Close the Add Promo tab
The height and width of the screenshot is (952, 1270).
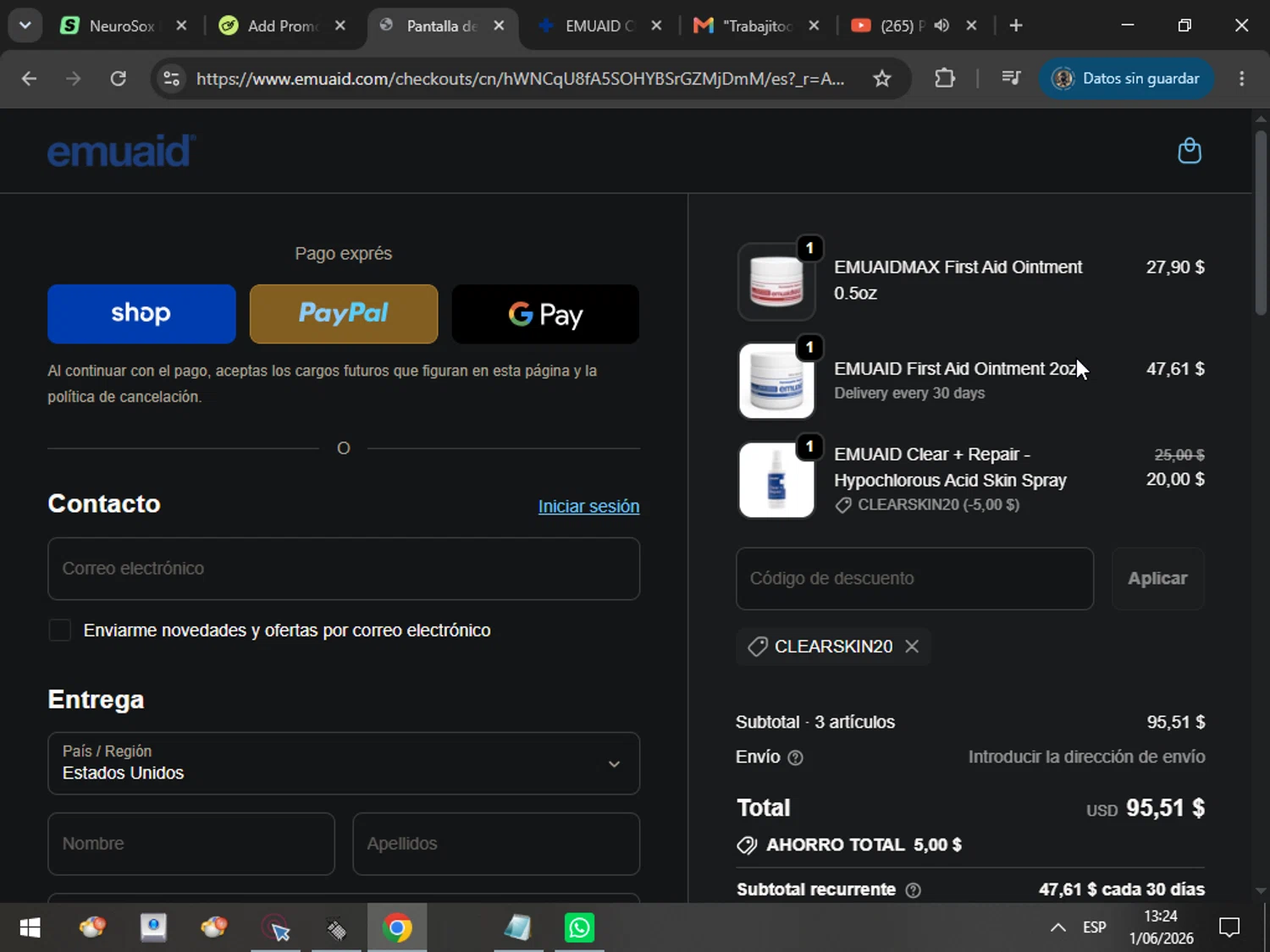pos(340,25)
